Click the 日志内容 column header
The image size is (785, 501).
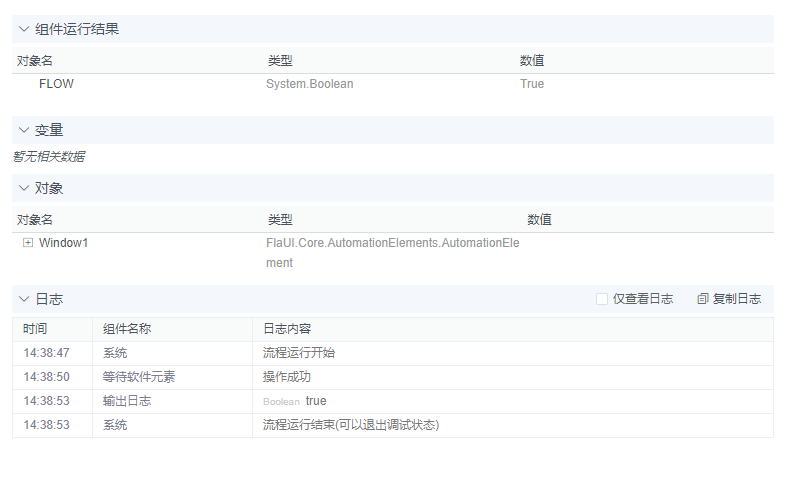pyautogui.click(x=287, y=329)
